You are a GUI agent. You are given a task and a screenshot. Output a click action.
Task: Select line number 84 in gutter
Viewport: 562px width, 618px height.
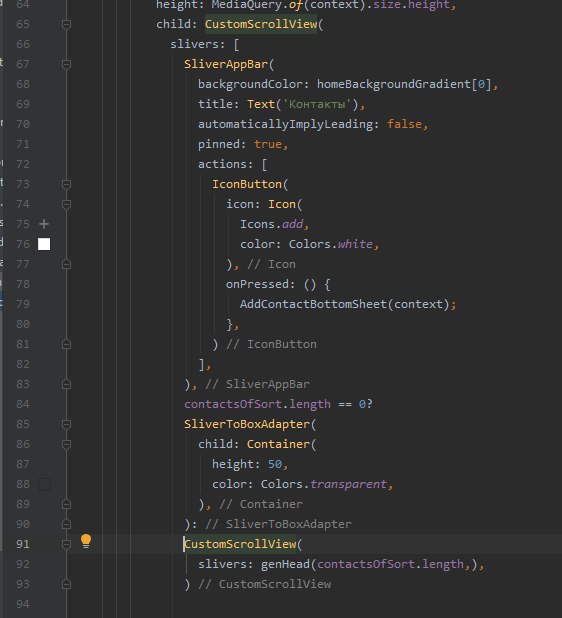pos(23,404)
